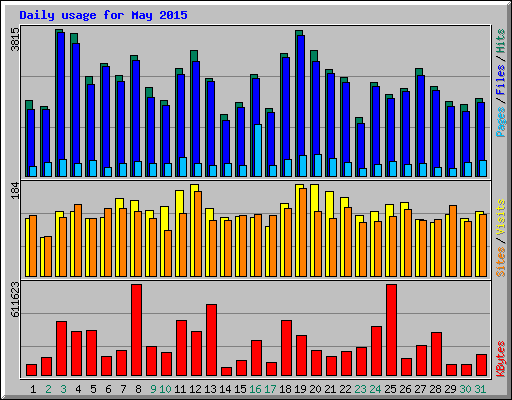512x400 pixels.
Task: Click day 19 on the x-axis
Action: 300,389
